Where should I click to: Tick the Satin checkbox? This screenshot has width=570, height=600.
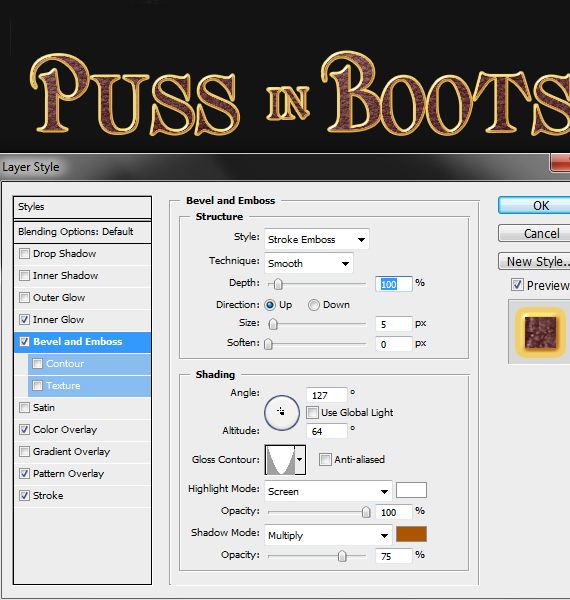[24, 408]
